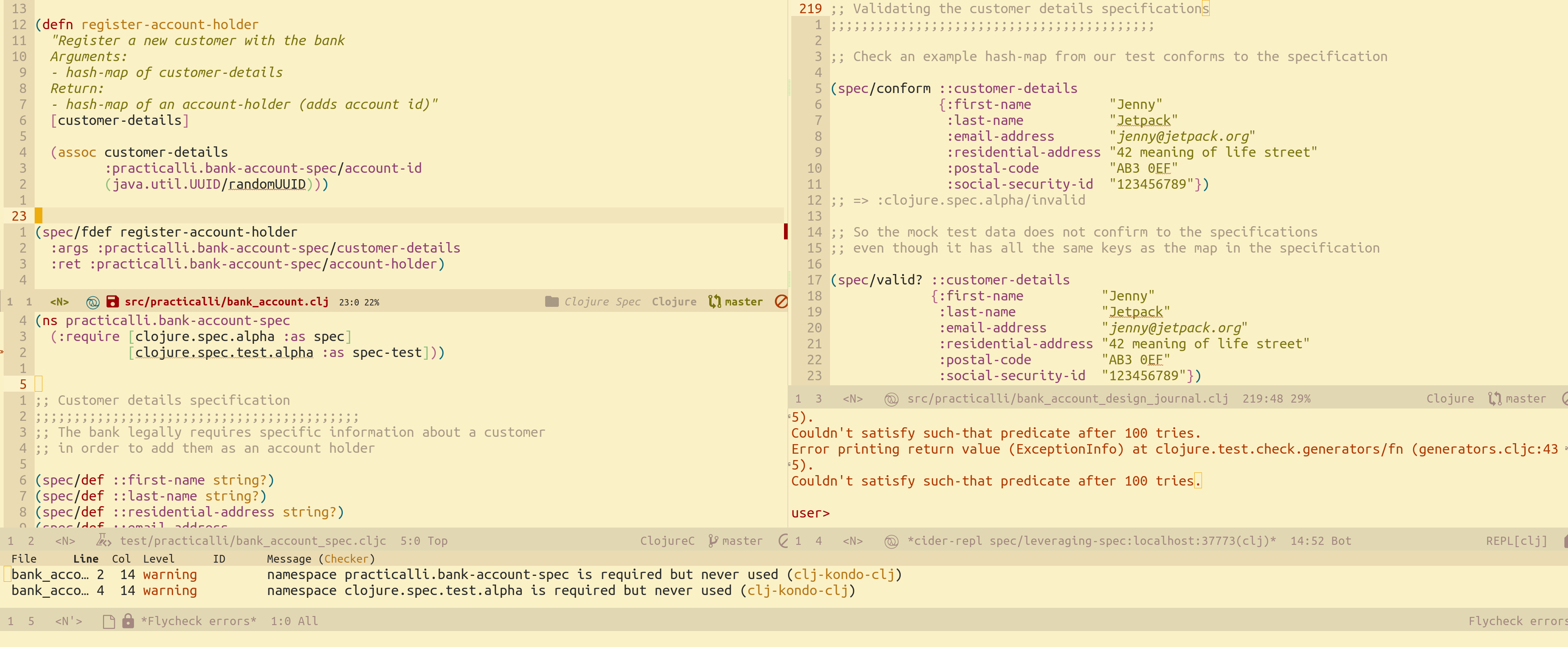Image resolution: width=1568 pixels, height=647 pixels.
Task: Click Clojure icon on cider-repl modeline
Action: pyautogui.click(x=891, y=540)
